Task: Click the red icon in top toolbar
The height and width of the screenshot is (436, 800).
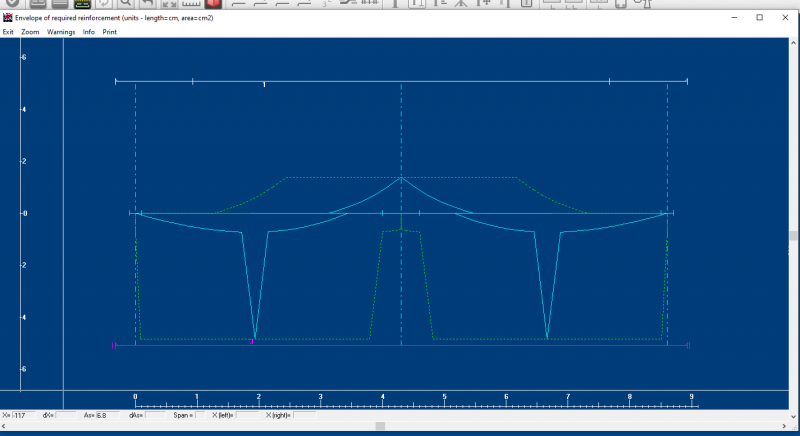Action: coord(212,4)
